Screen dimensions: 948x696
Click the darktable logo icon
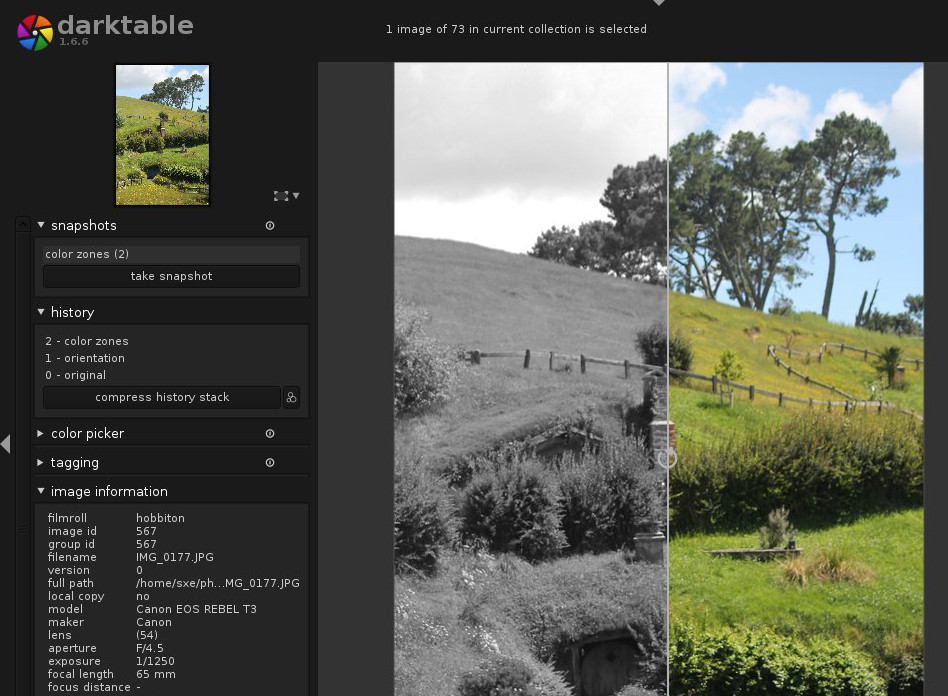[x=34, y=32]
